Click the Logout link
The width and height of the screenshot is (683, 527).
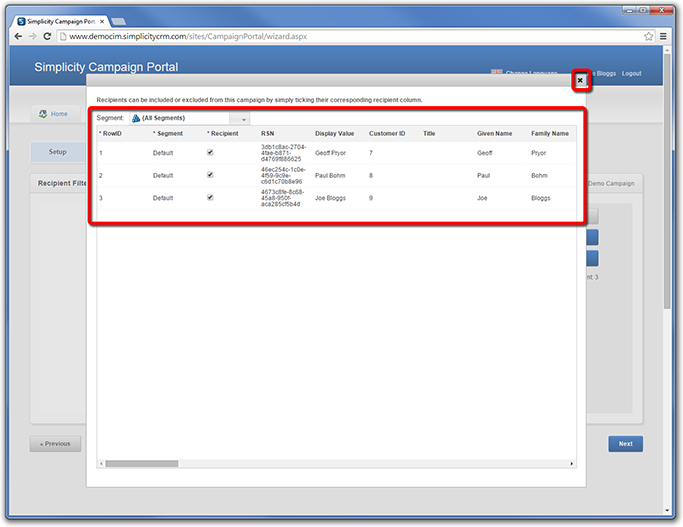(x=631, y=74)
